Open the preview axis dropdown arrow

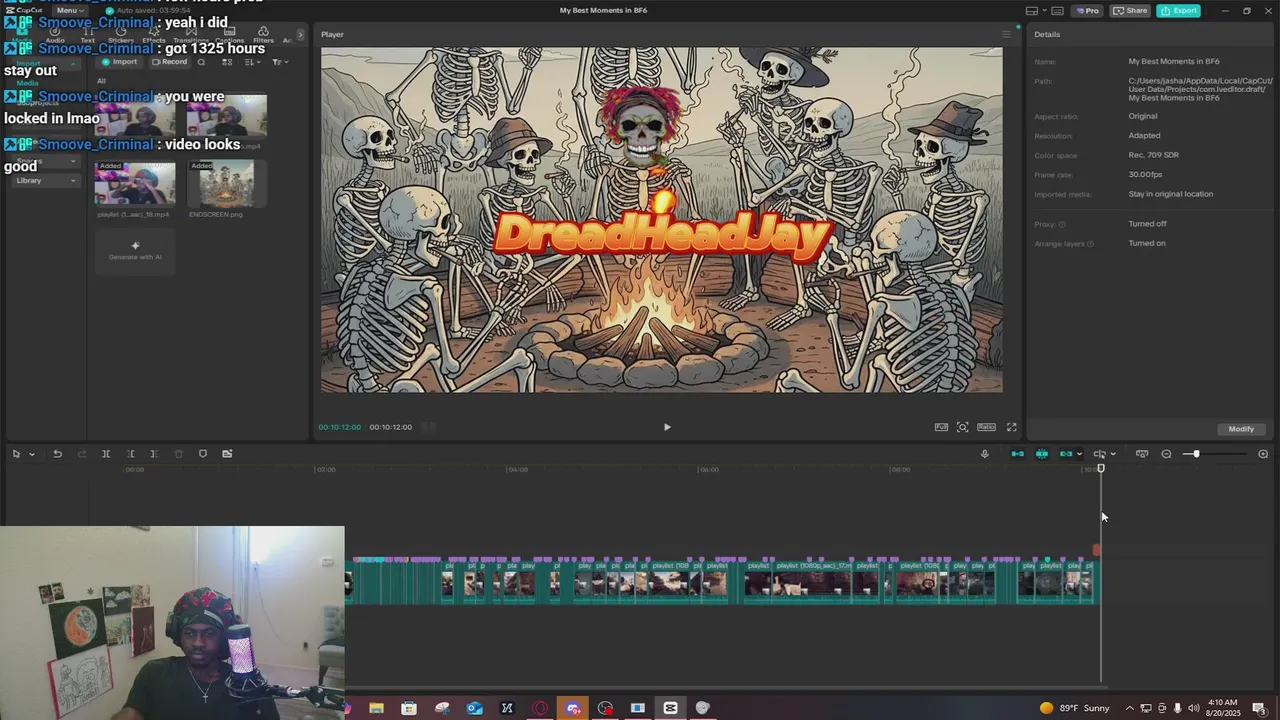point(1113,454)
